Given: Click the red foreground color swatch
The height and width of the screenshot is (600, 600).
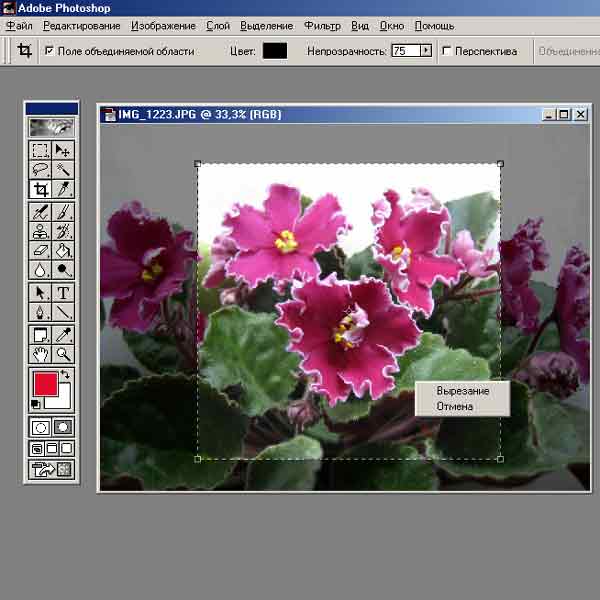Looking at the screenshot, I should pos(46,384).
